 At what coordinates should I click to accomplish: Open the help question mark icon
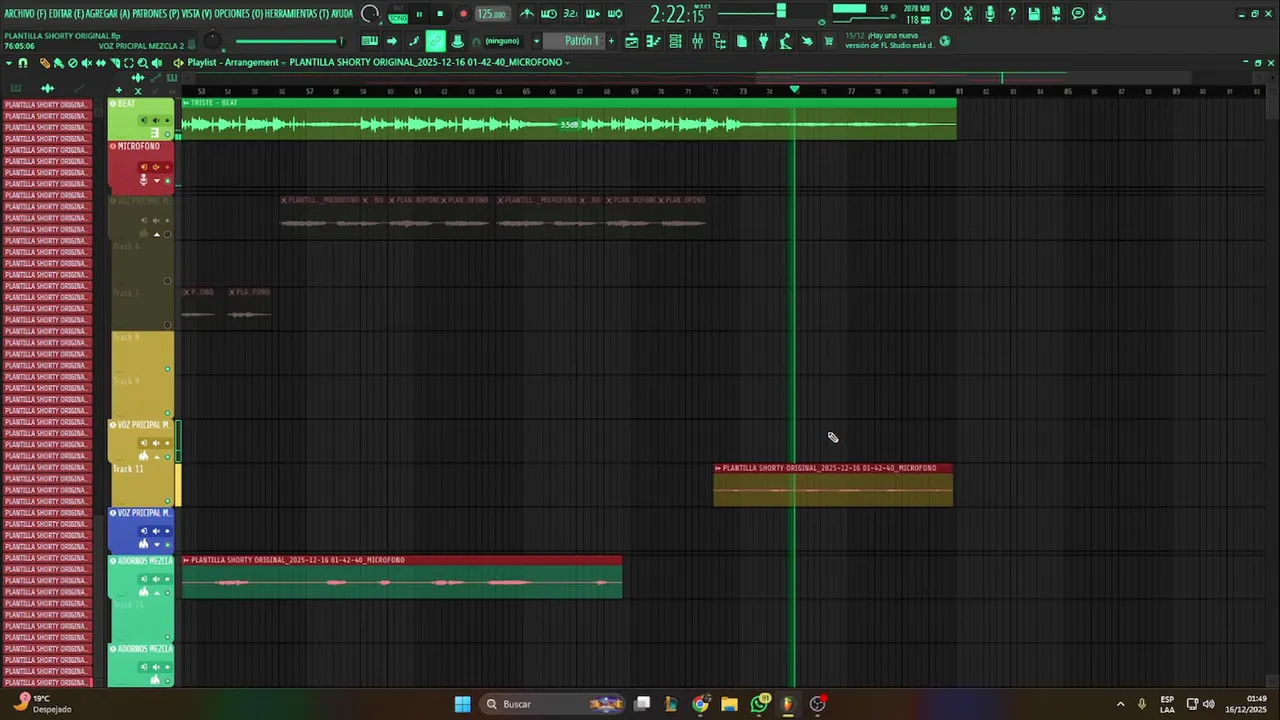(x=1012, y=14)
